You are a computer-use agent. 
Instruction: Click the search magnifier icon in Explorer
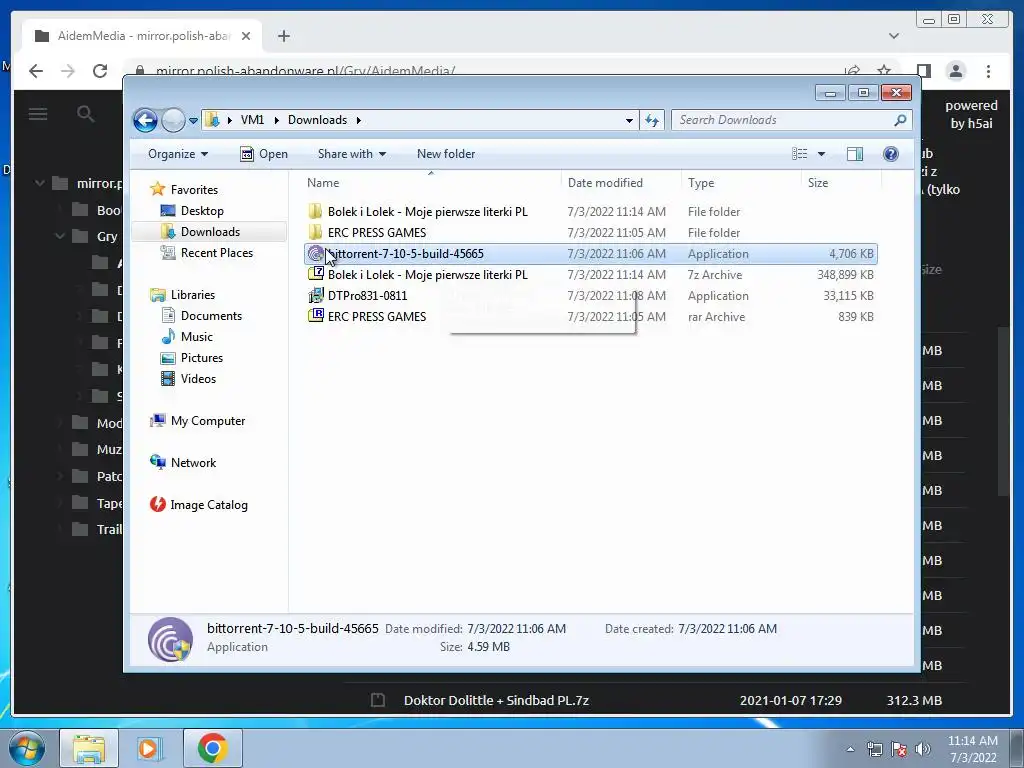(901, 120)
